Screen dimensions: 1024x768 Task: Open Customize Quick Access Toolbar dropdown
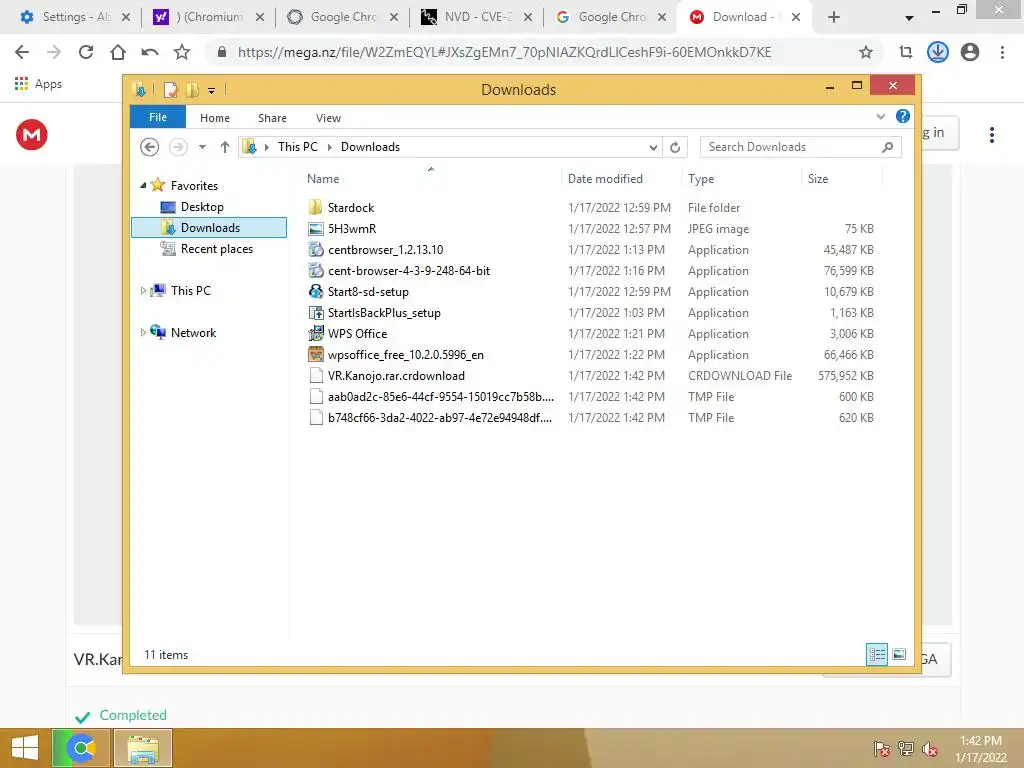coord(212,91)
